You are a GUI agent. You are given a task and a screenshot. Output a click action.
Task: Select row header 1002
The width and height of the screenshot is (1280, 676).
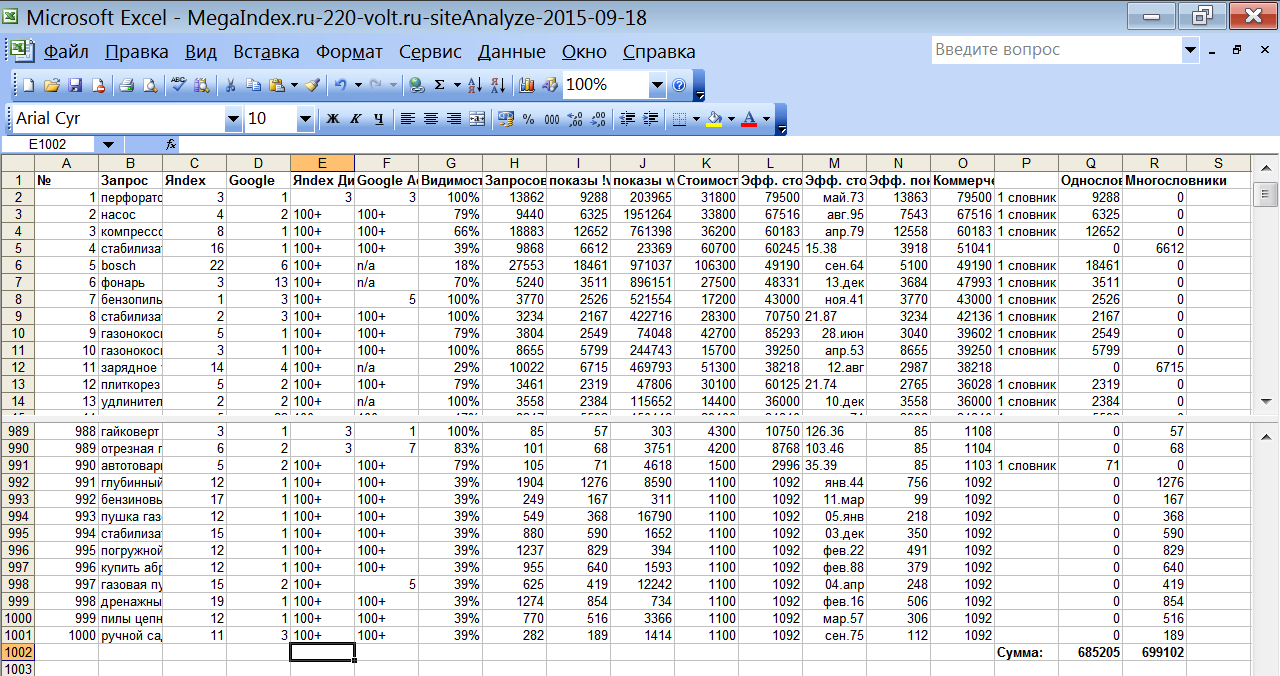17,652
